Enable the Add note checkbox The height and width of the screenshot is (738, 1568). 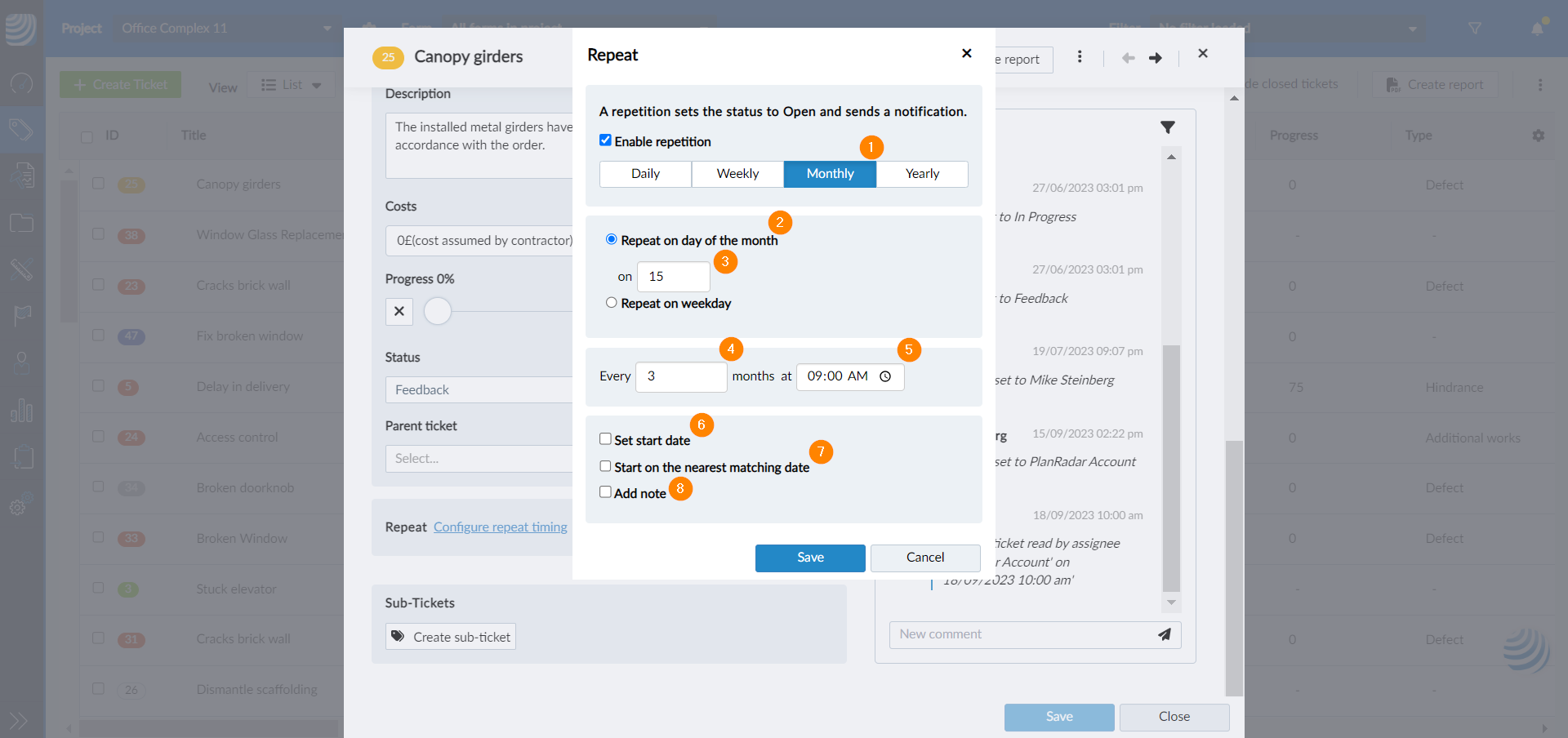(x=605, y=492)
